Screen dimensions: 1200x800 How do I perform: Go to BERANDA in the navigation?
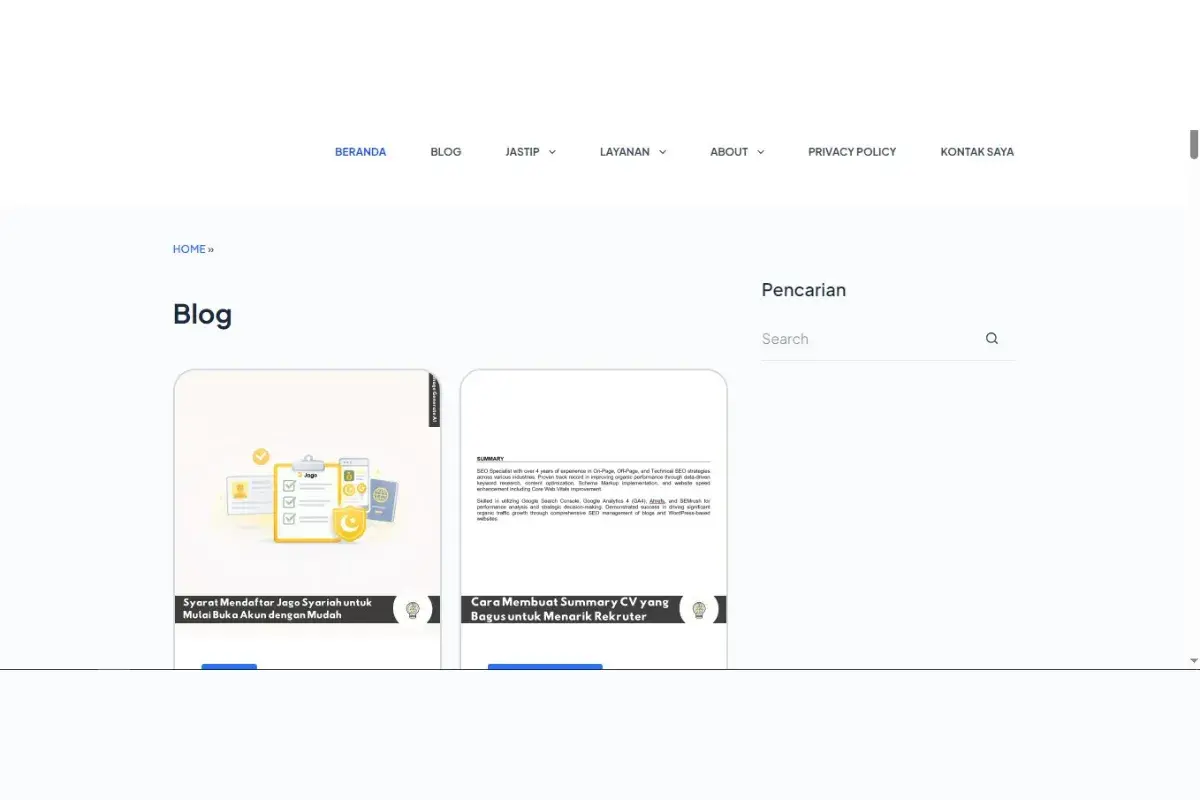coord(360,152)
